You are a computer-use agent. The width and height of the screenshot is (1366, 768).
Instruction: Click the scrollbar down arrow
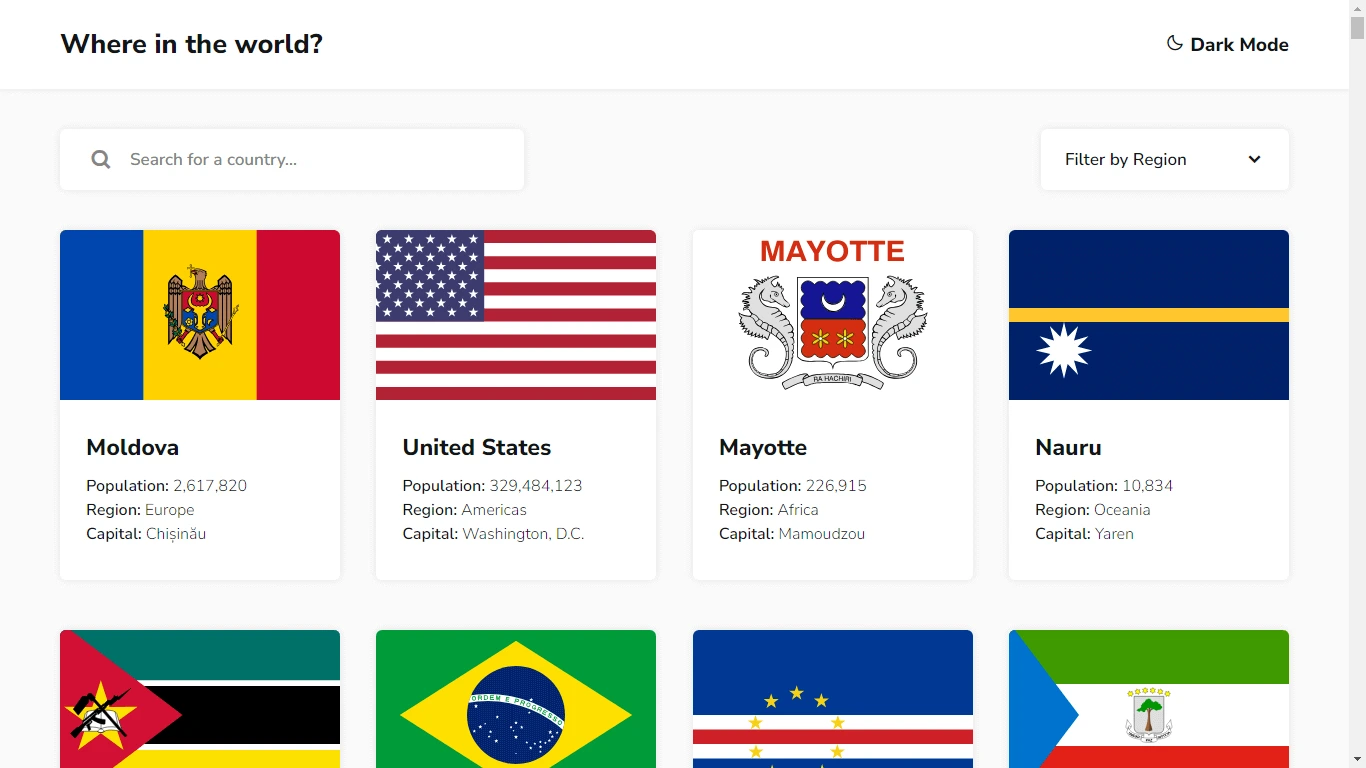(1357, 759)
